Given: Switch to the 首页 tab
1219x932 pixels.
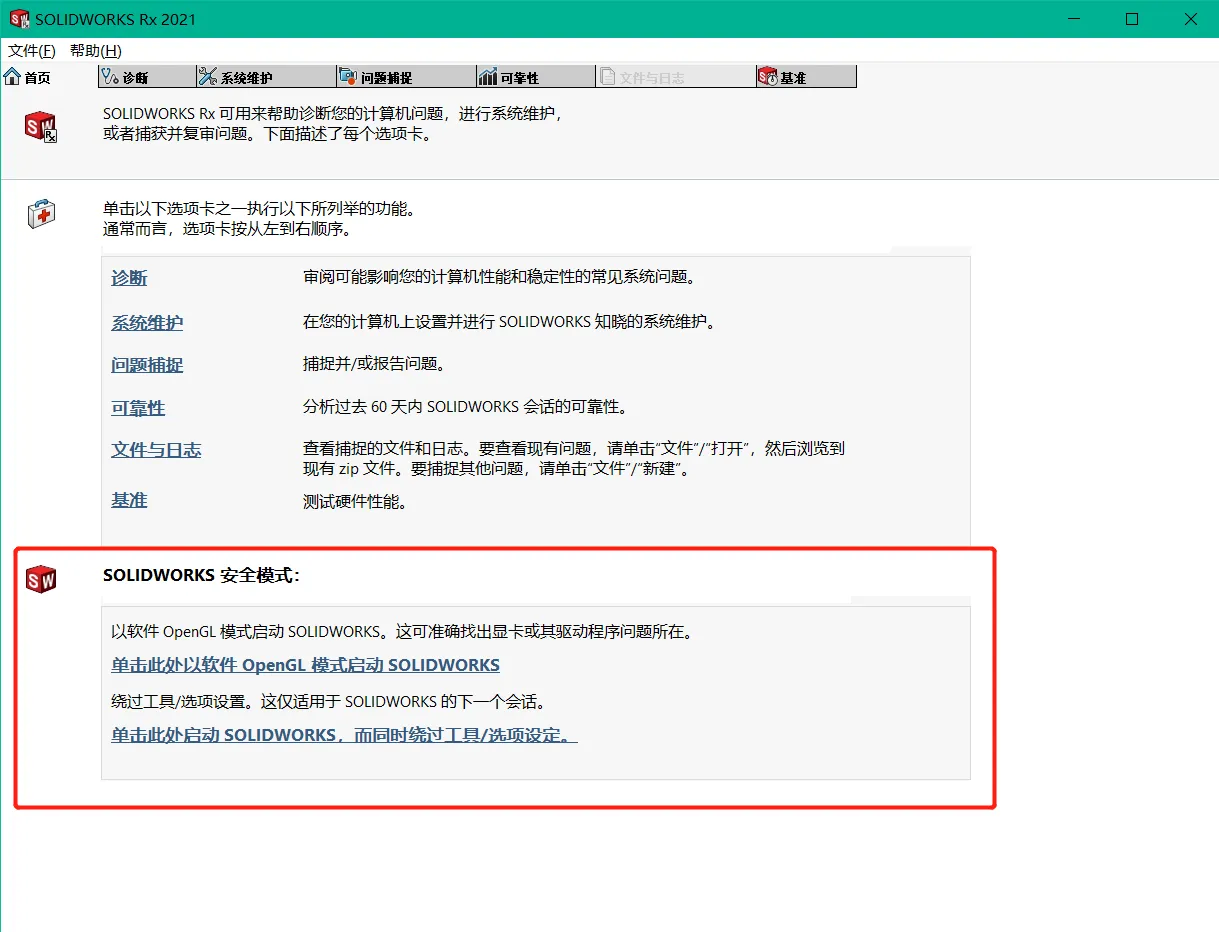Looking at the screenshot, I should (x=27, y=77).
